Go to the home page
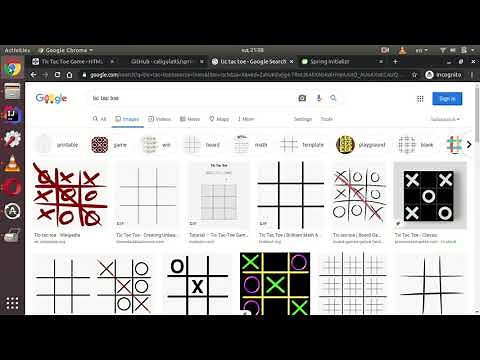The width and height of the screenshot is (480, 360). point(69,75)
